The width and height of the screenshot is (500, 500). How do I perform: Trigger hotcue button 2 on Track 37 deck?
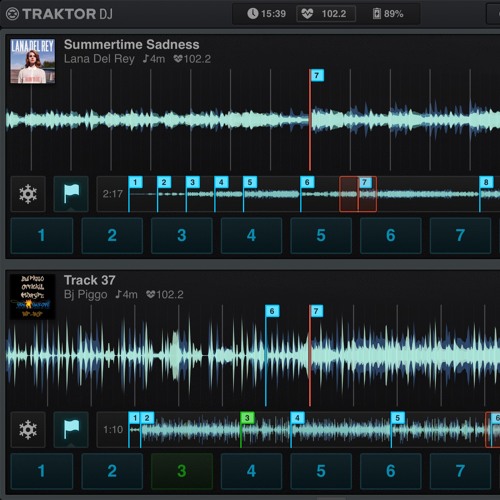112,471
